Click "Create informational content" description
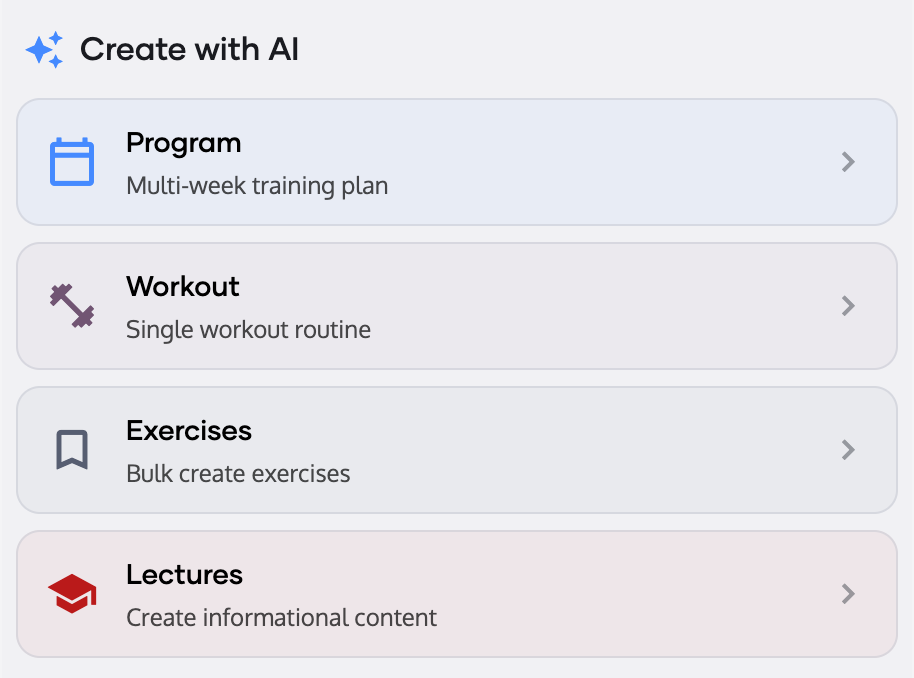Viewport: 914px width, 678px height. point(281,618)
